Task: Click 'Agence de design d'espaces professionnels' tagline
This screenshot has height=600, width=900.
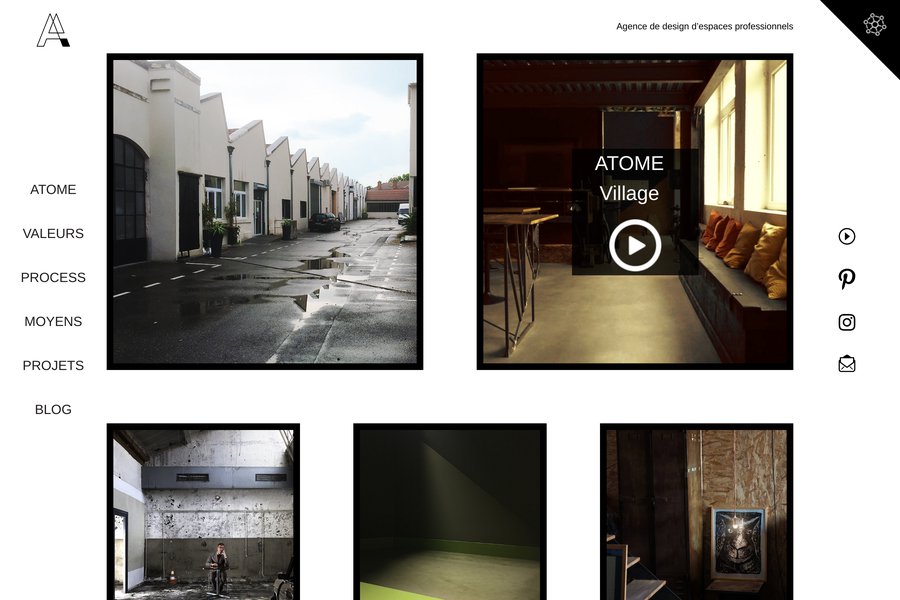Action: 704,26
